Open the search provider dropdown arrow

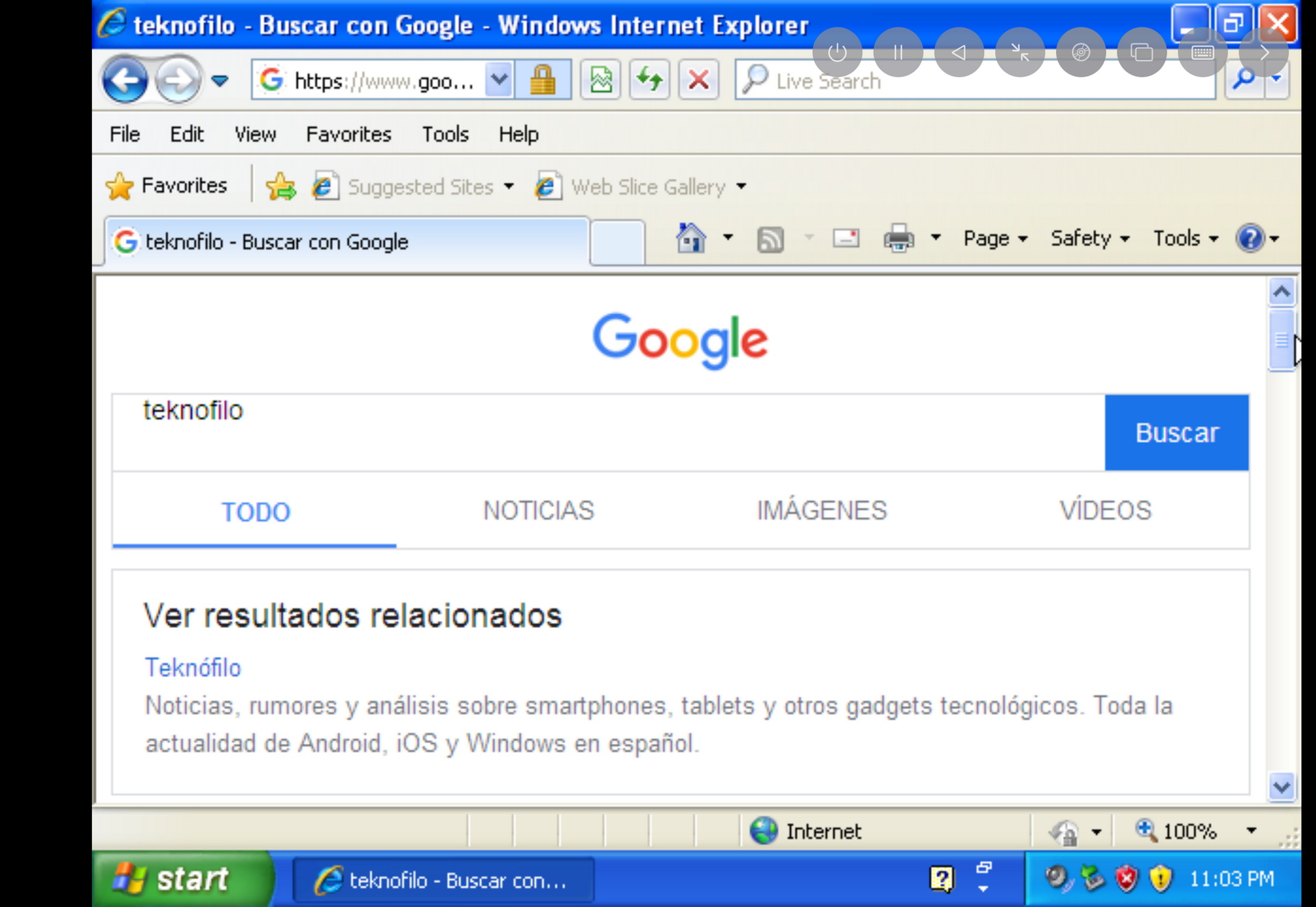[1276, 80]
